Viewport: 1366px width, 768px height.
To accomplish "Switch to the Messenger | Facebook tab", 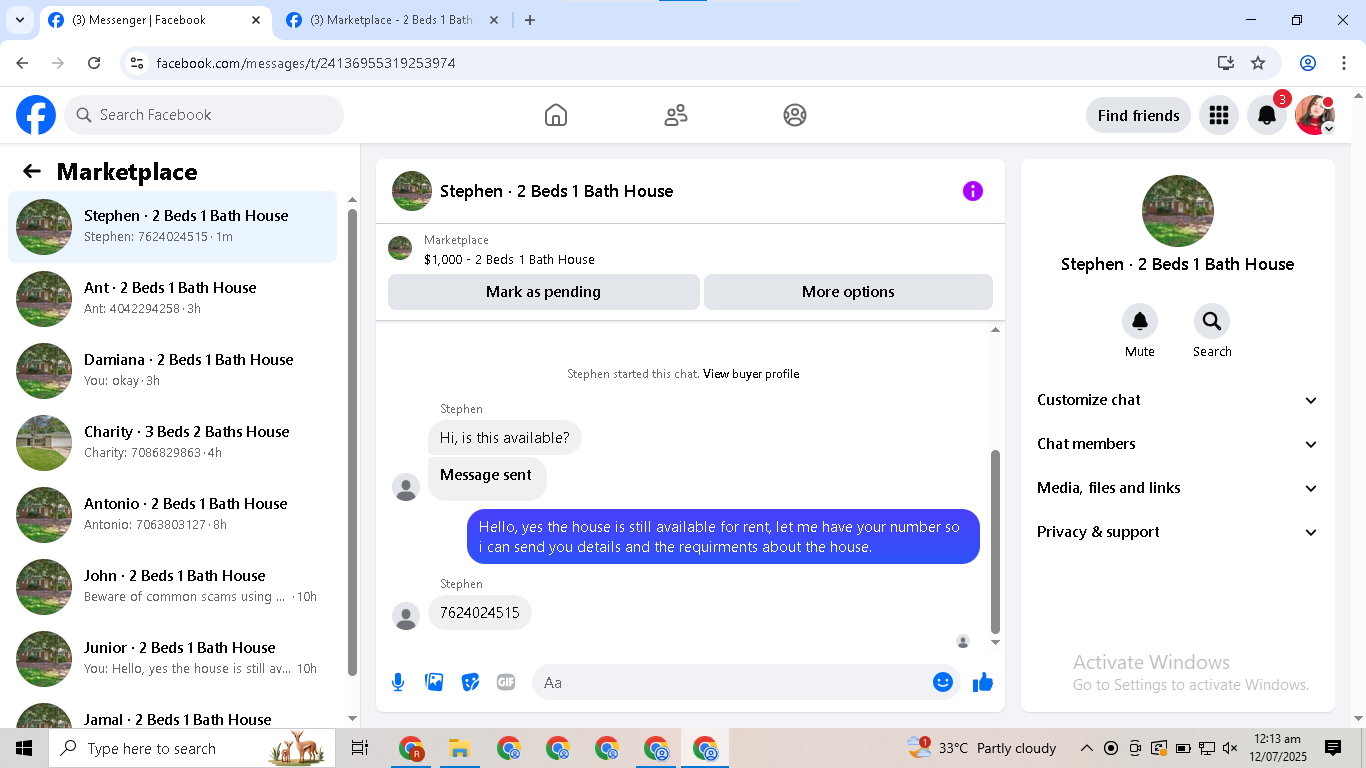I will coord(155,20).
